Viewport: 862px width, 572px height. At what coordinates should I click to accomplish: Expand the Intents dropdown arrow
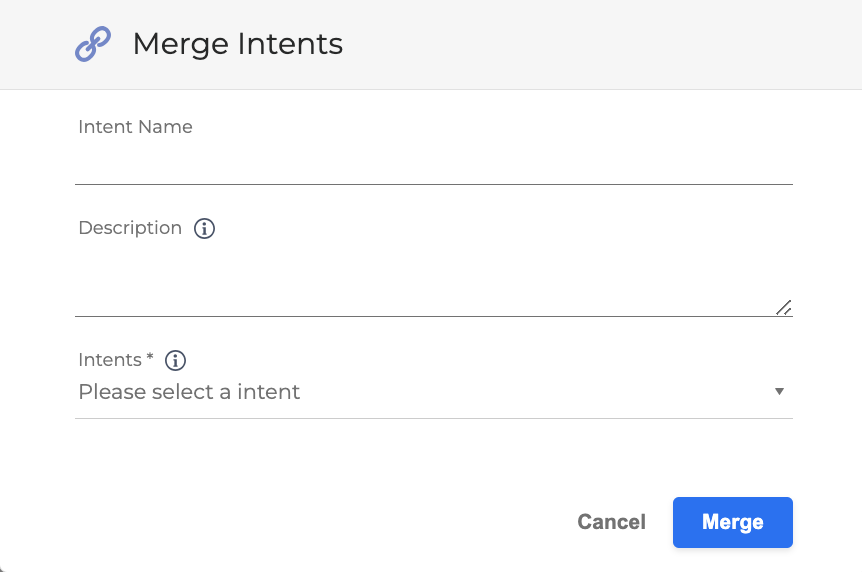[x=779, y=392]
